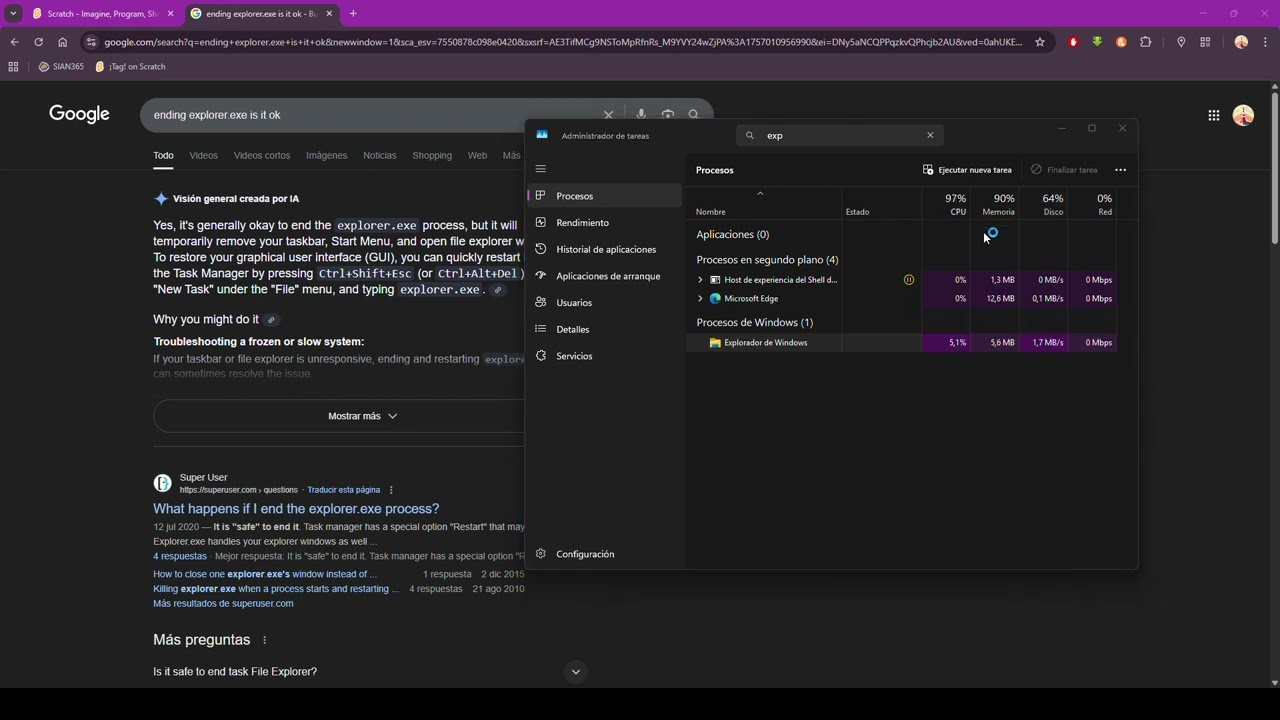This screenshot has width=1280, height=720.
Task: Sort processes by Red column header
Action: [x=1093, y=203]
